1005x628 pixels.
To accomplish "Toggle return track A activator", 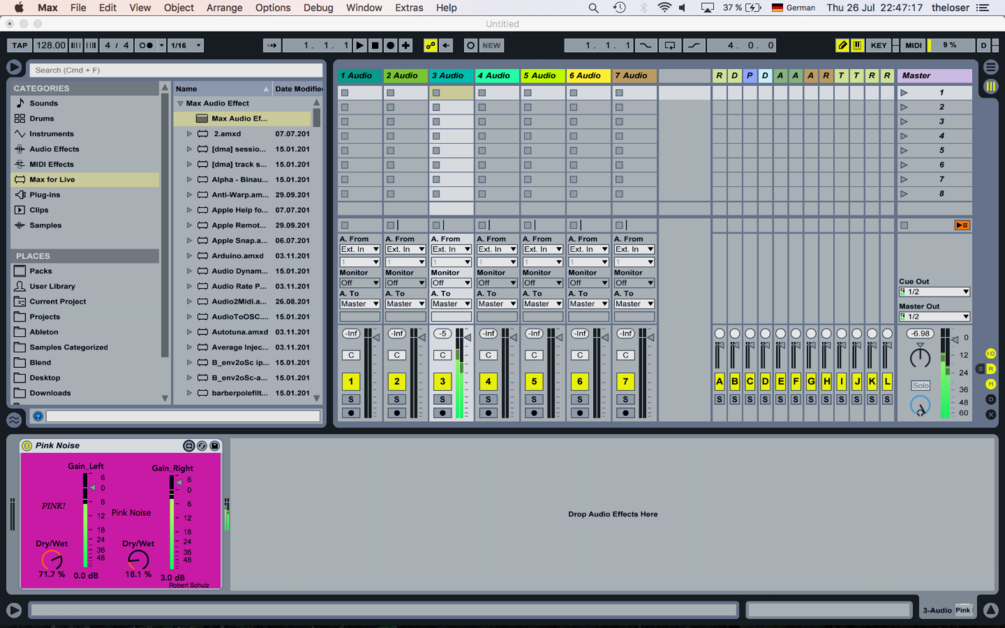I will [719, 381].
